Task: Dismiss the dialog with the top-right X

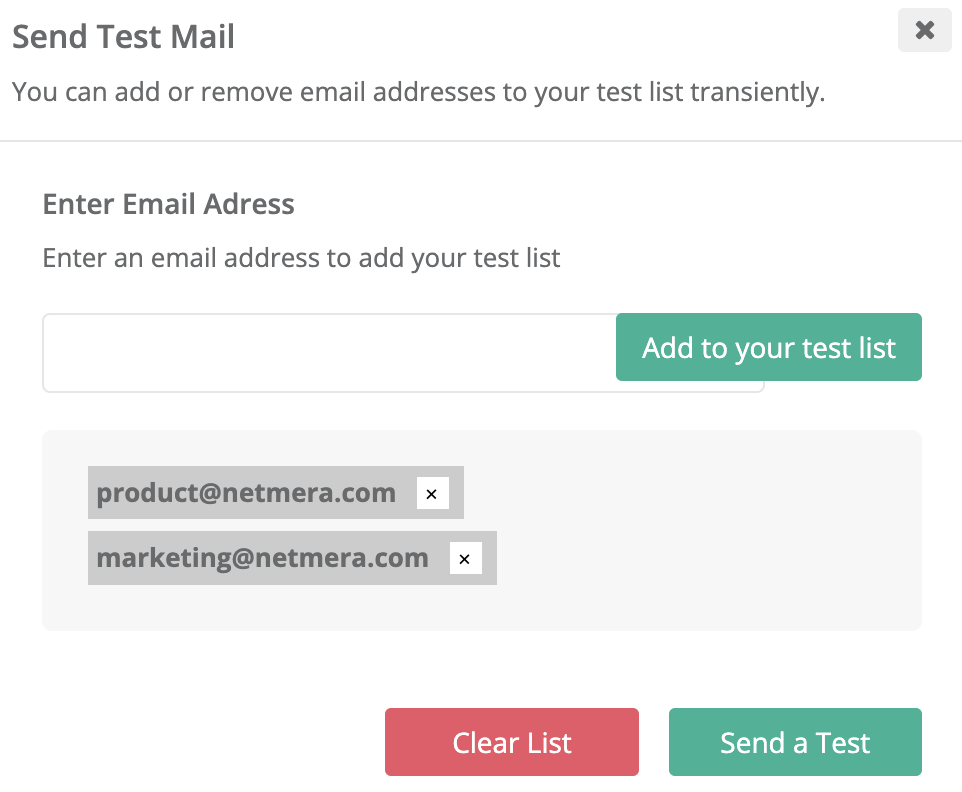Action: (x=924, y=30)
